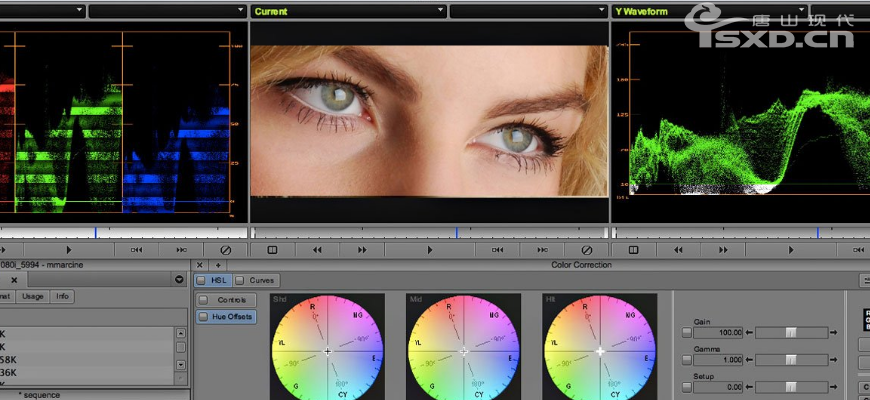Toggle the Gain enable button
The height and width of the screenshot is (400, 870).
tap(687, 333)
